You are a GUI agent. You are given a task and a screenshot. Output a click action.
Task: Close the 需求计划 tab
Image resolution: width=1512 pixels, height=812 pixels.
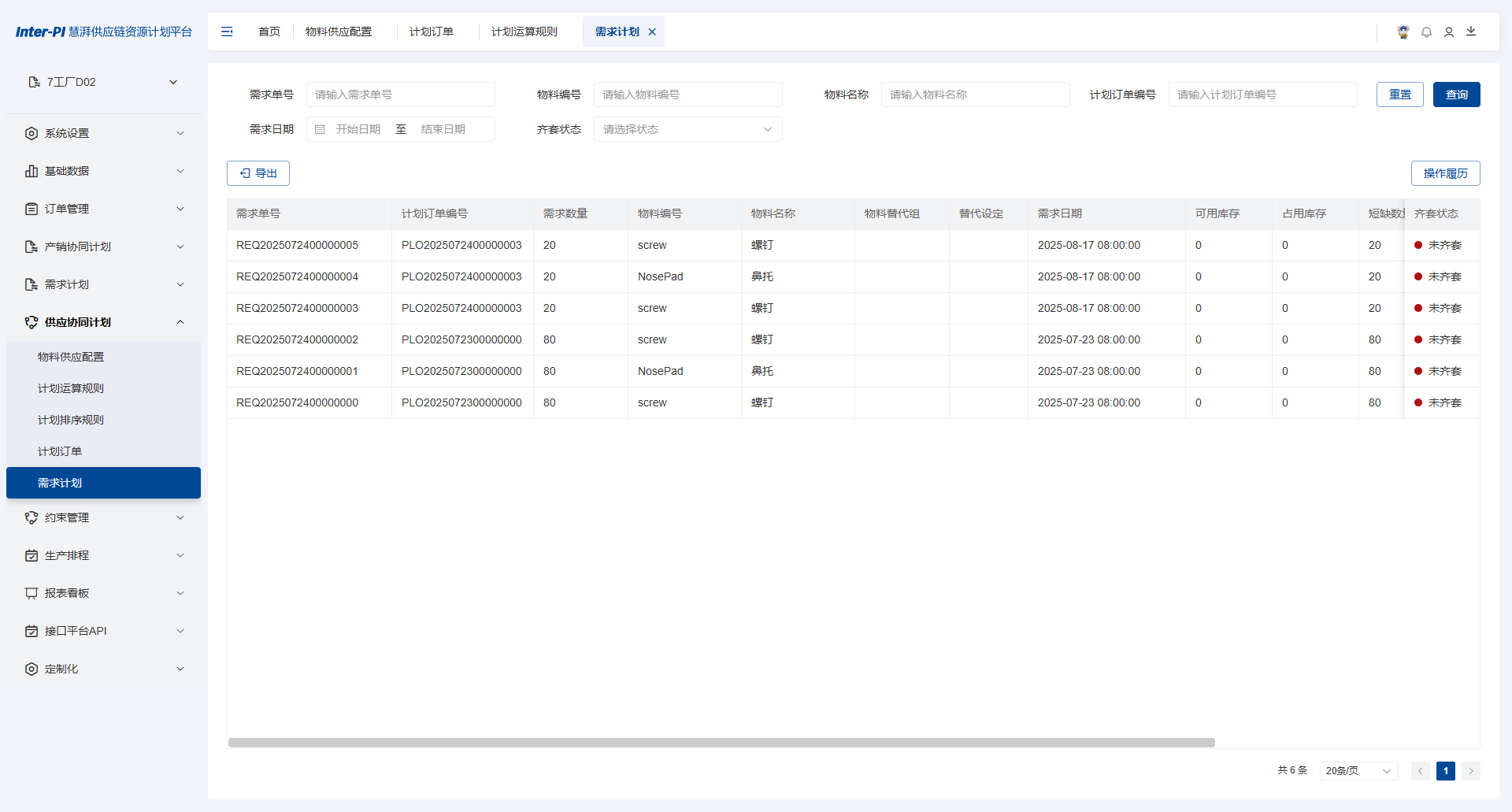(x=652, y=32)
